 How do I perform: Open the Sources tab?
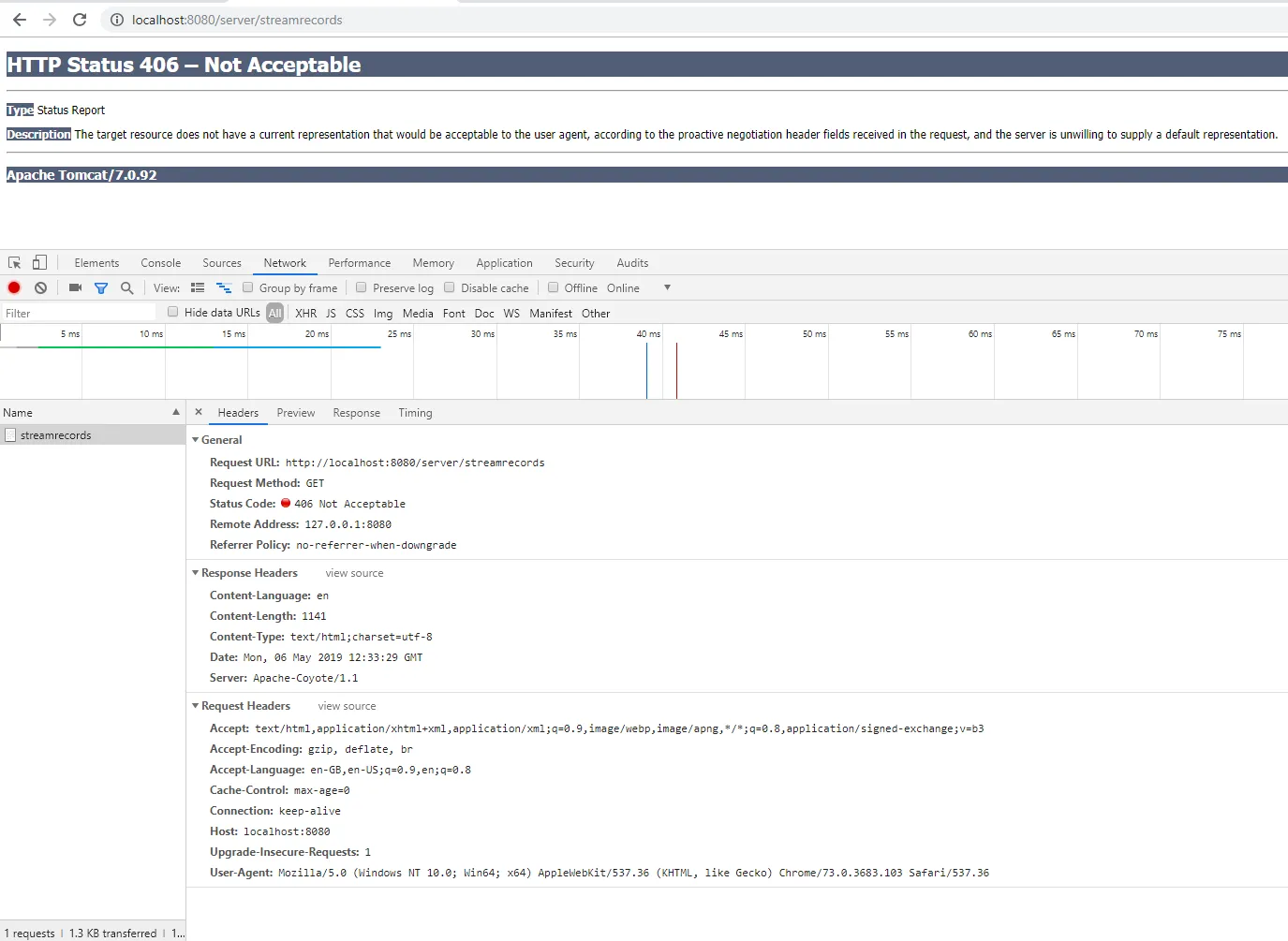pyautogui.click(x=222, y=263)
